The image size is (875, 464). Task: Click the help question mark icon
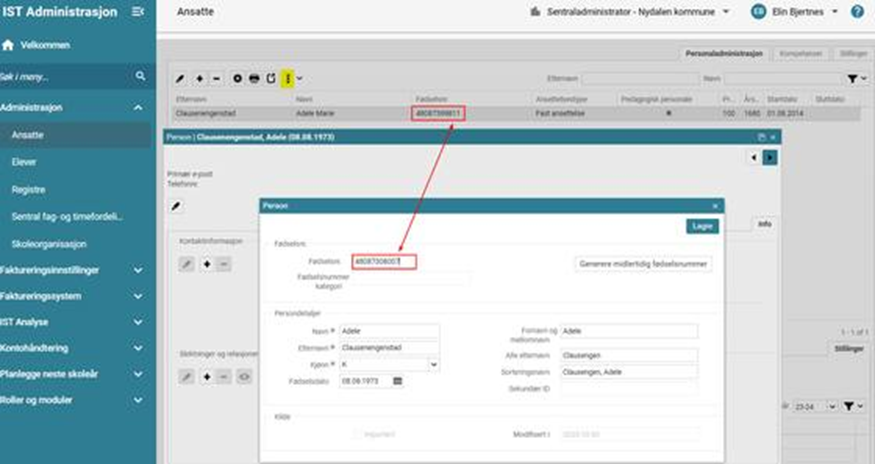[857, 12]
